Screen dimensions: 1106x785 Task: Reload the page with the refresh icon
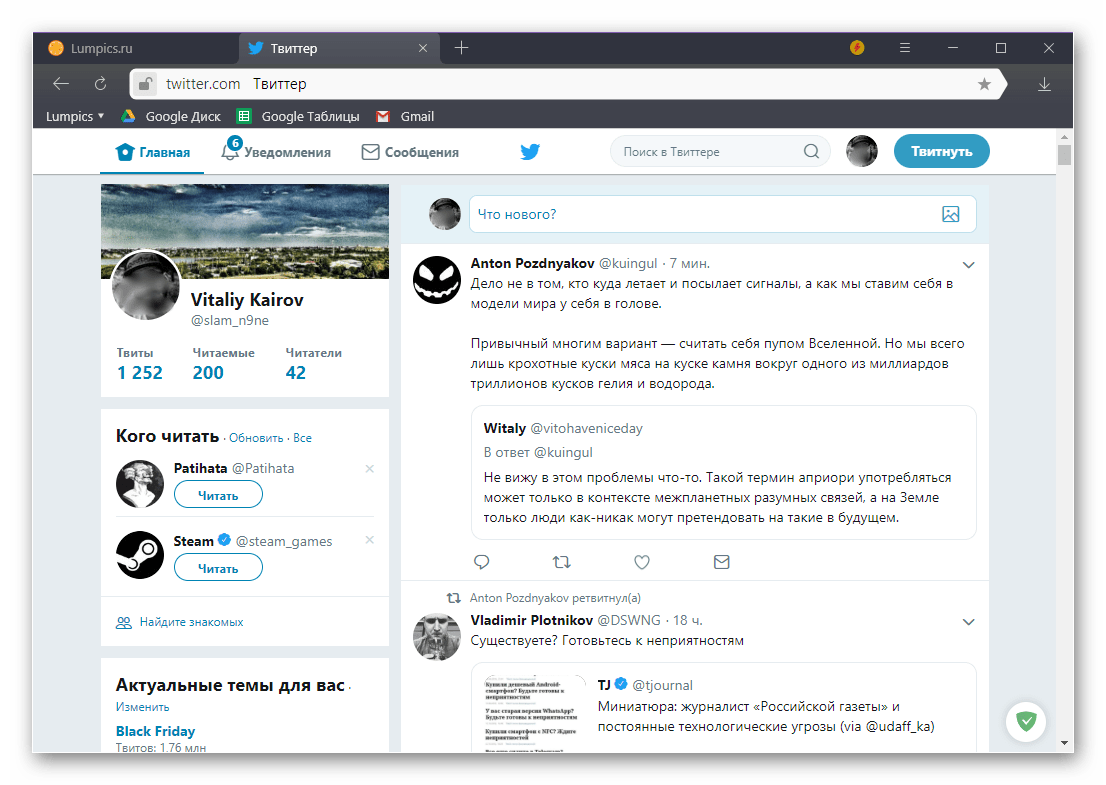point(100,84)
